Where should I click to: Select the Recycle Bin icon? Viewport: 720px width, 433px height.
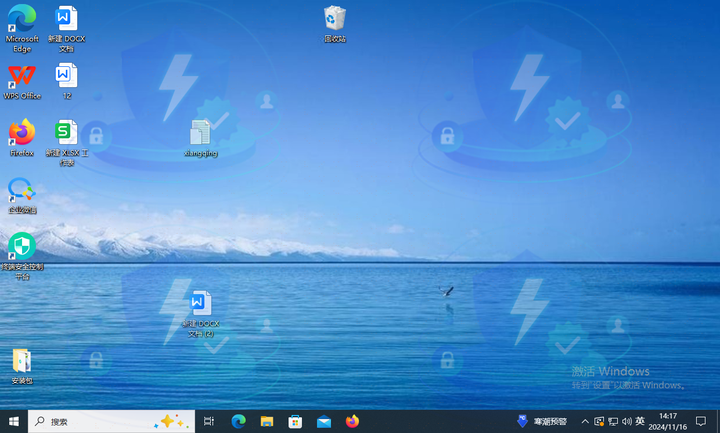pos(335,19)
